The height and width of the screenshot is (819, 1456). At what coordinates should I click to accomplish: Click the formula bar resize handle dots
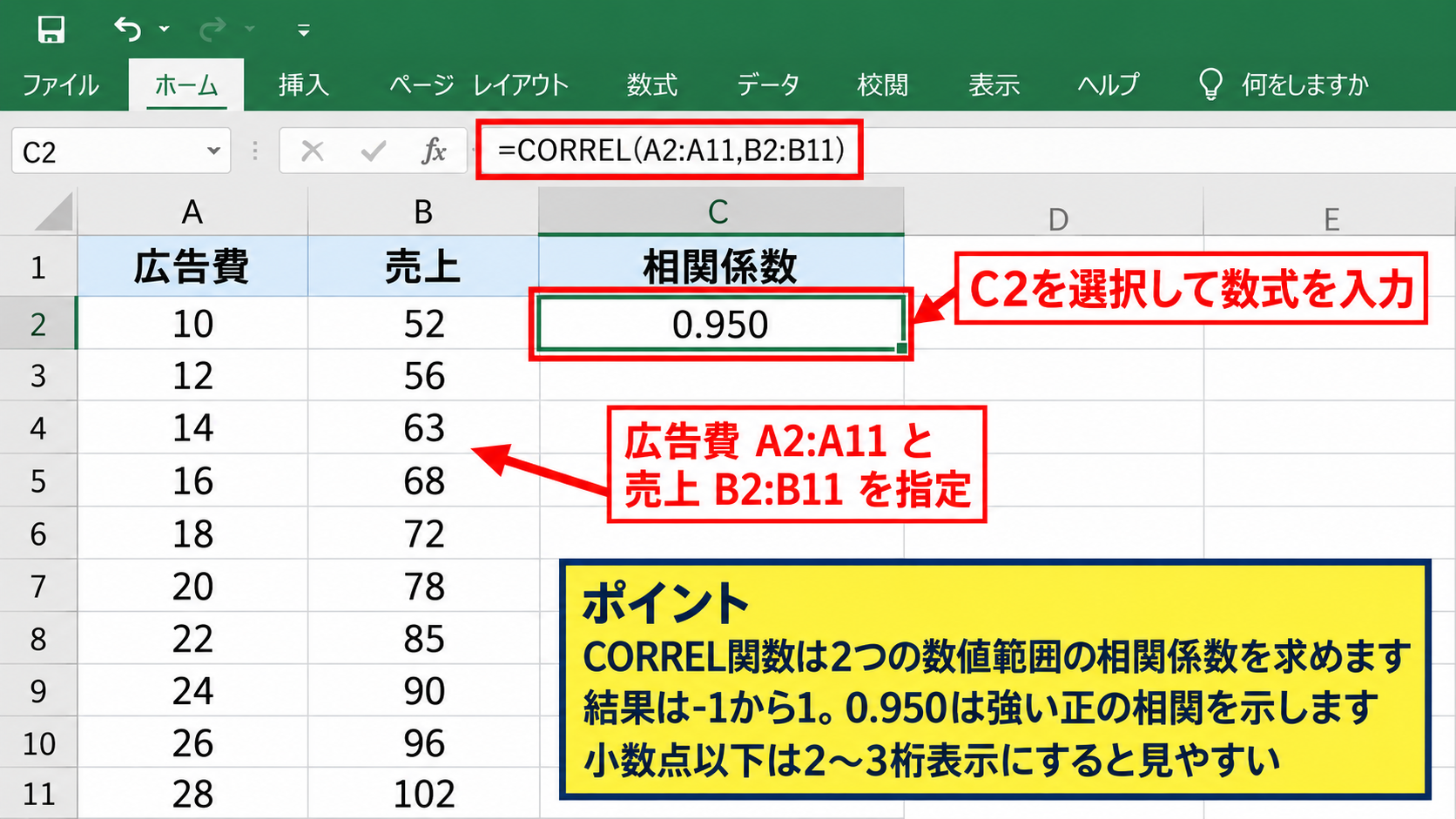pos(255,151)
